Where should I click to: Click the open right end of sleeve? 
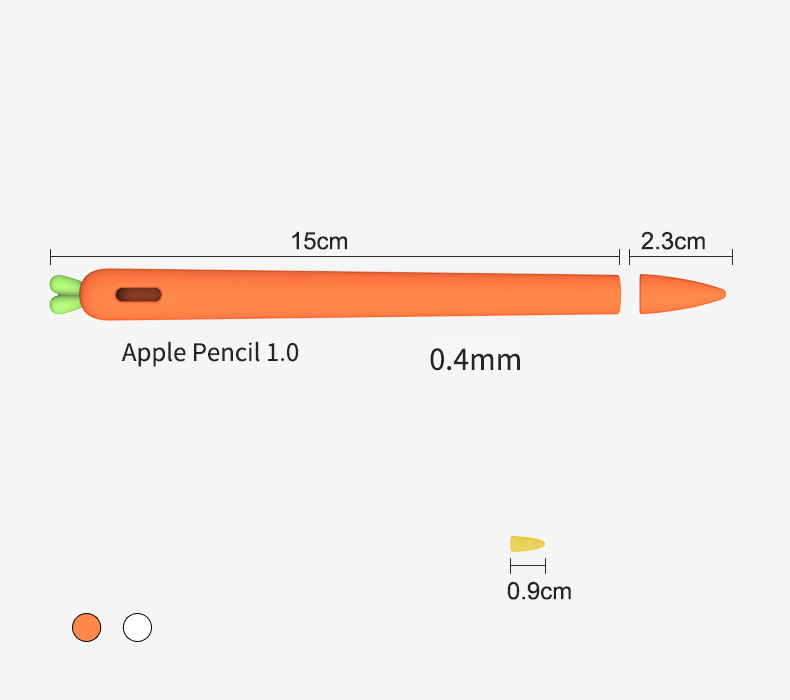tap(617, 294)
